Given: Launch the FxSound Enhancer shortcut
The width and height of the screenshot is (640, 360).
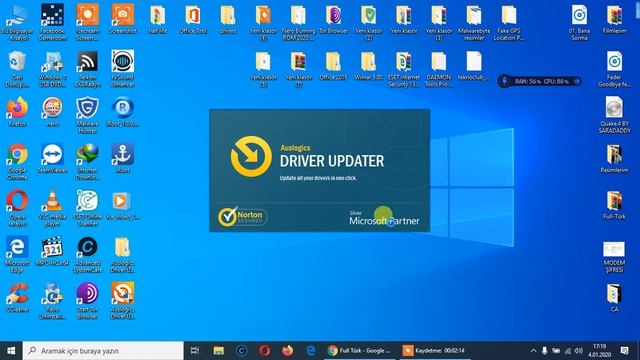Looking at the screenshot, I should pos(122,69).
